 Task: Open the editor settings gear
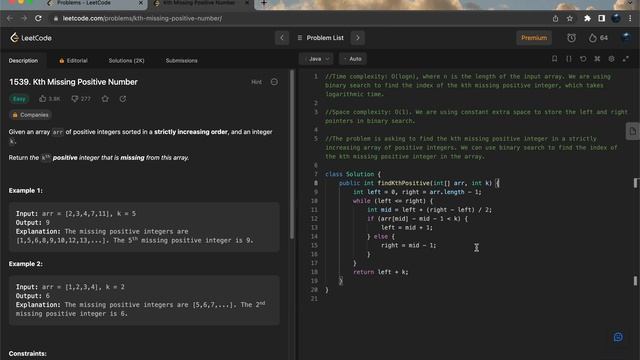(611, 59)
